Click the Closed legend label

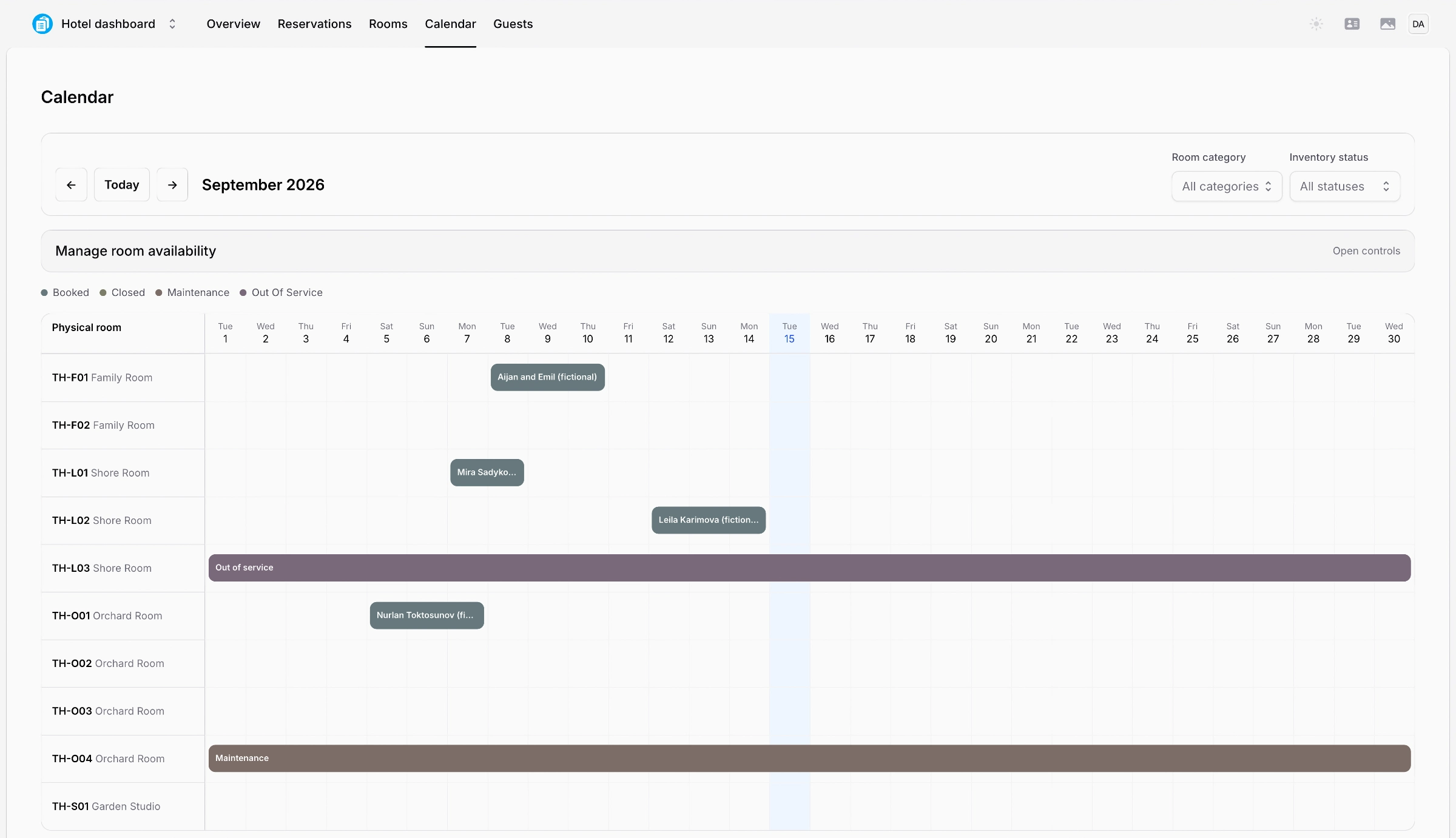click(x=128, y=293)
